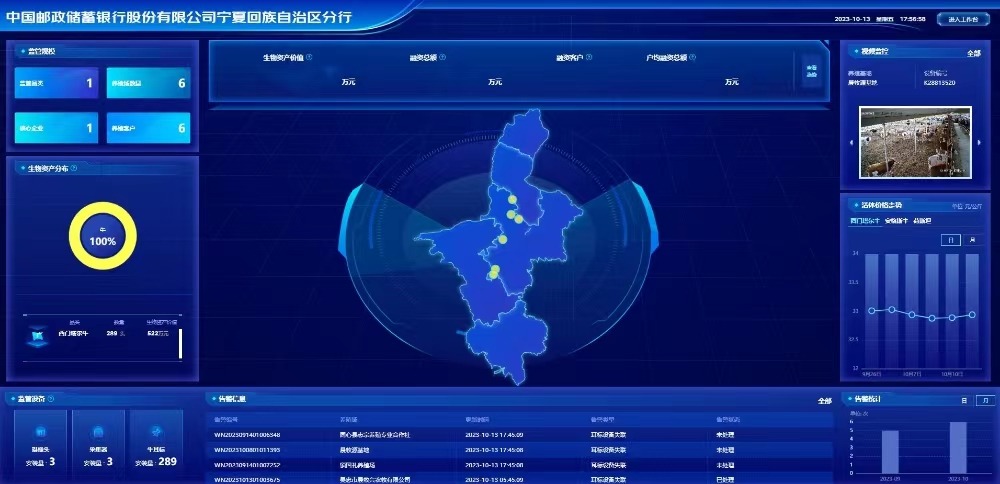Select the 牛耳标 ear tag icon
The height and width of the screenshot is (484, 1000).
click(156, 432)
